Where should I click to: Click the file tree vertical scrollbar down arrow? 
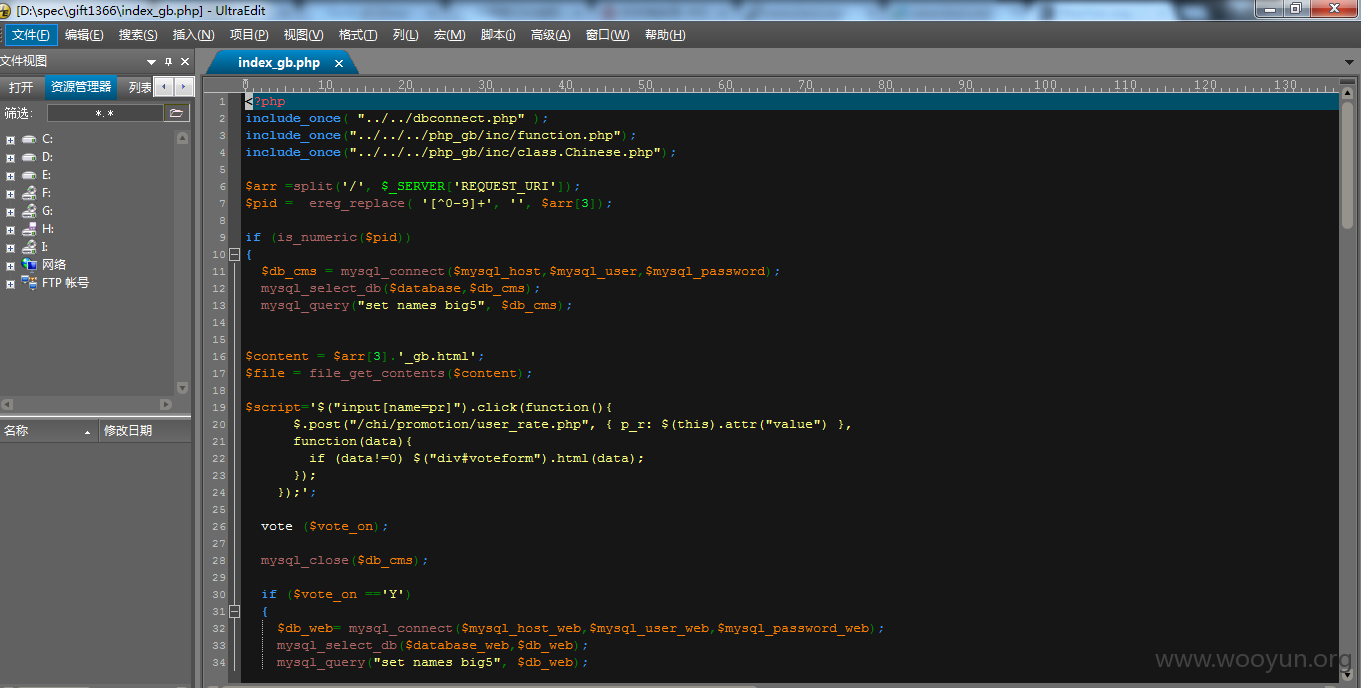tap(182, 387)
